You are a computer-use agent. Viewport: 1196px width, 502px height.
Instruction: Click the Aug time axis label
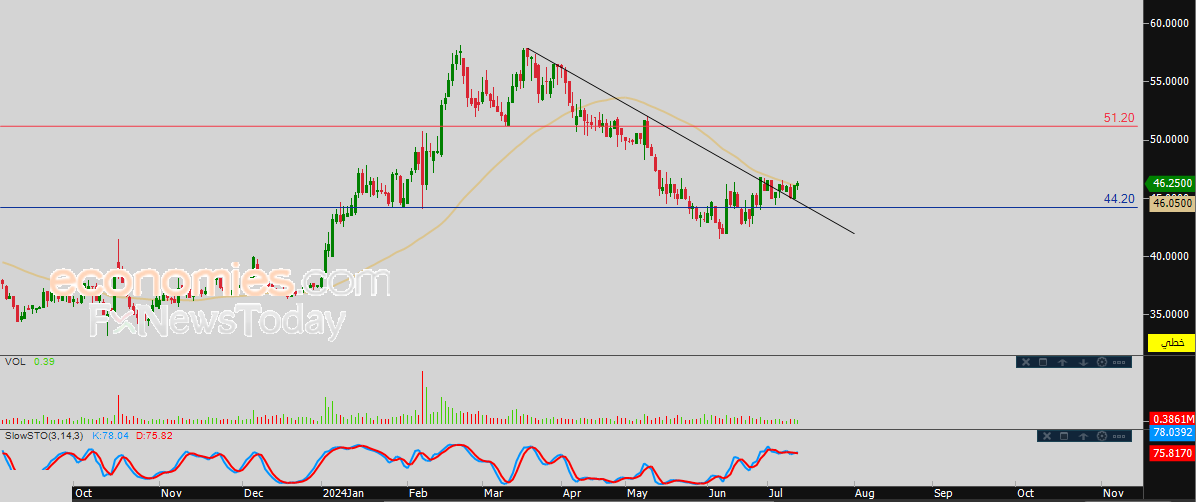tap(864, 494)
